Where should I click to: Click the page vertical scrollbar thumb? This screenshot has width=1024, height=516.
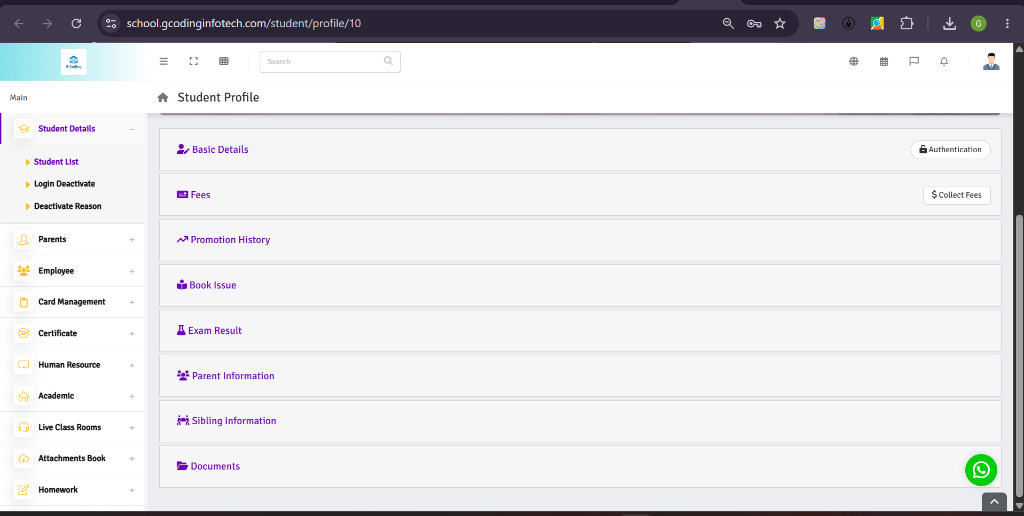point(1018,356)
